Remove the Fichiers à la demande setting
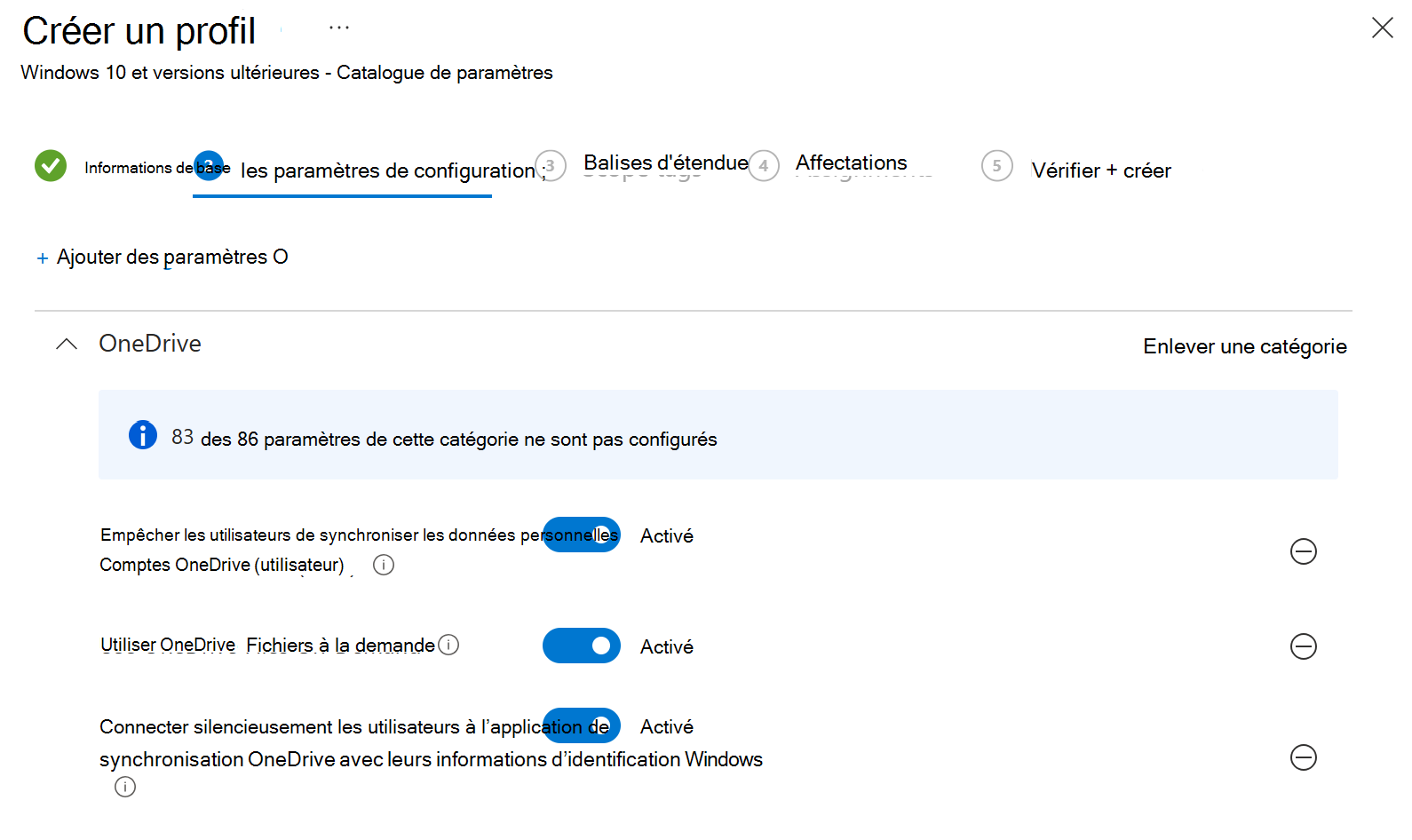This screenshot has height=840, width=1412. (1303, 646)
